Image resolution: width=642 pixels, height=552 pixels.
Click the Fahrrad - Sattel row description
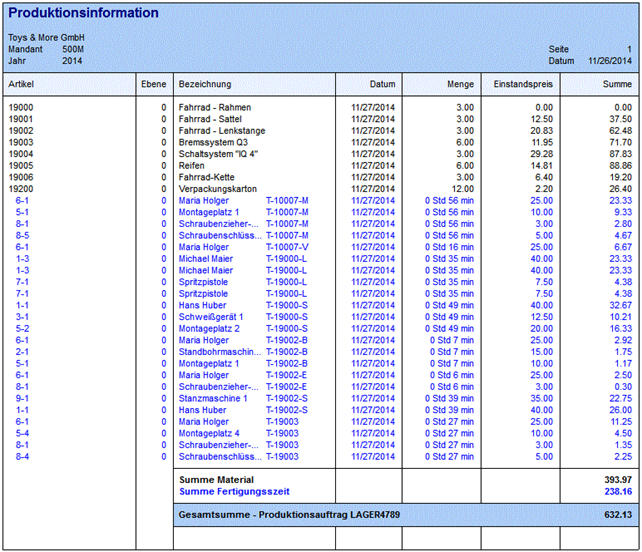pyautogui.click(x=209, y=119)
